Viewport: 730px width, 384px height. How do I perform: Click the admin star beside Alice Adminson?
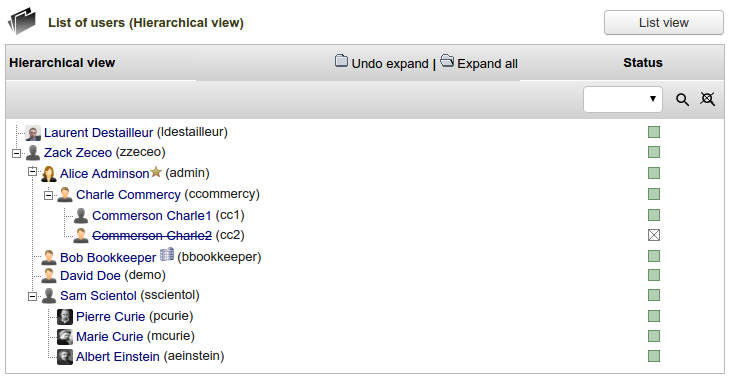pos(156,172)
